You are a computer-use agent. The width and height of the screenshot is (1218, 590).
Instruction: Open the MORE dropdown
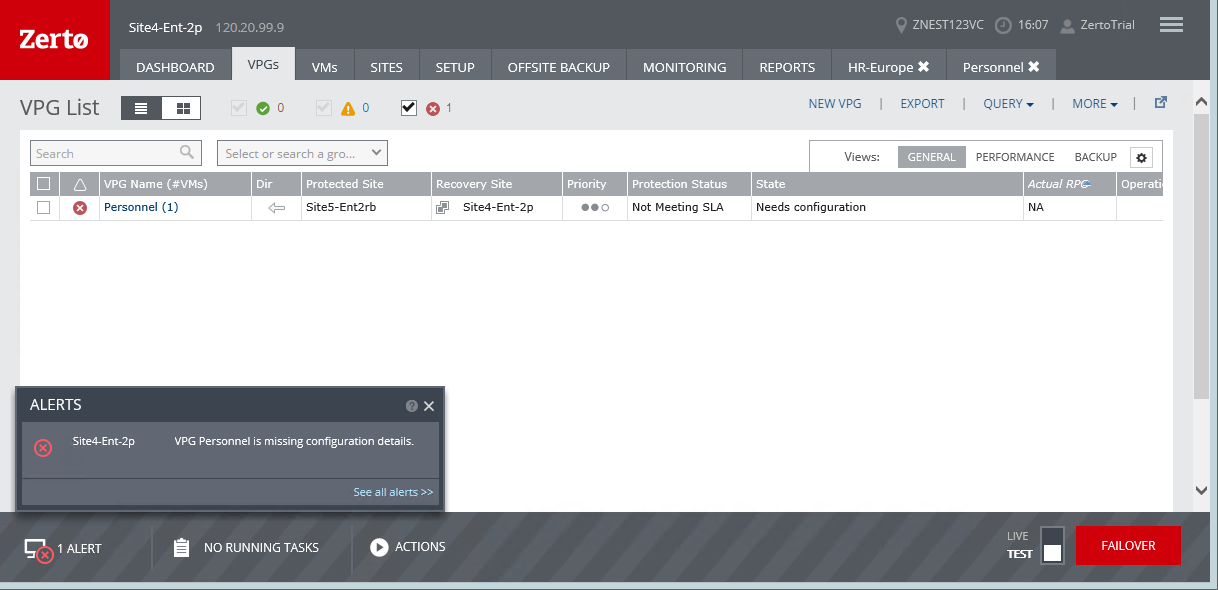(x=1095, y=103)
